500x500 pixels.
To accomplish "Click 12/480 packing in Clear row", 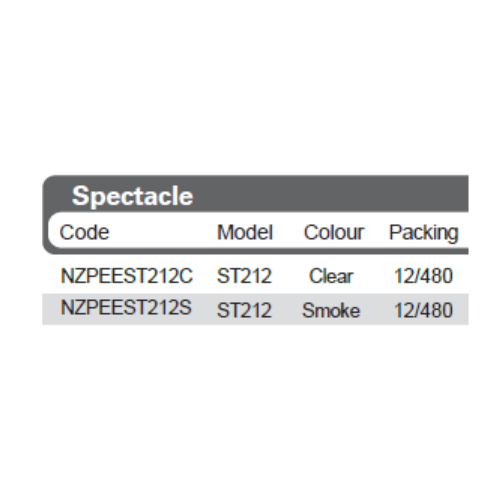I will [x=423, y=276].
